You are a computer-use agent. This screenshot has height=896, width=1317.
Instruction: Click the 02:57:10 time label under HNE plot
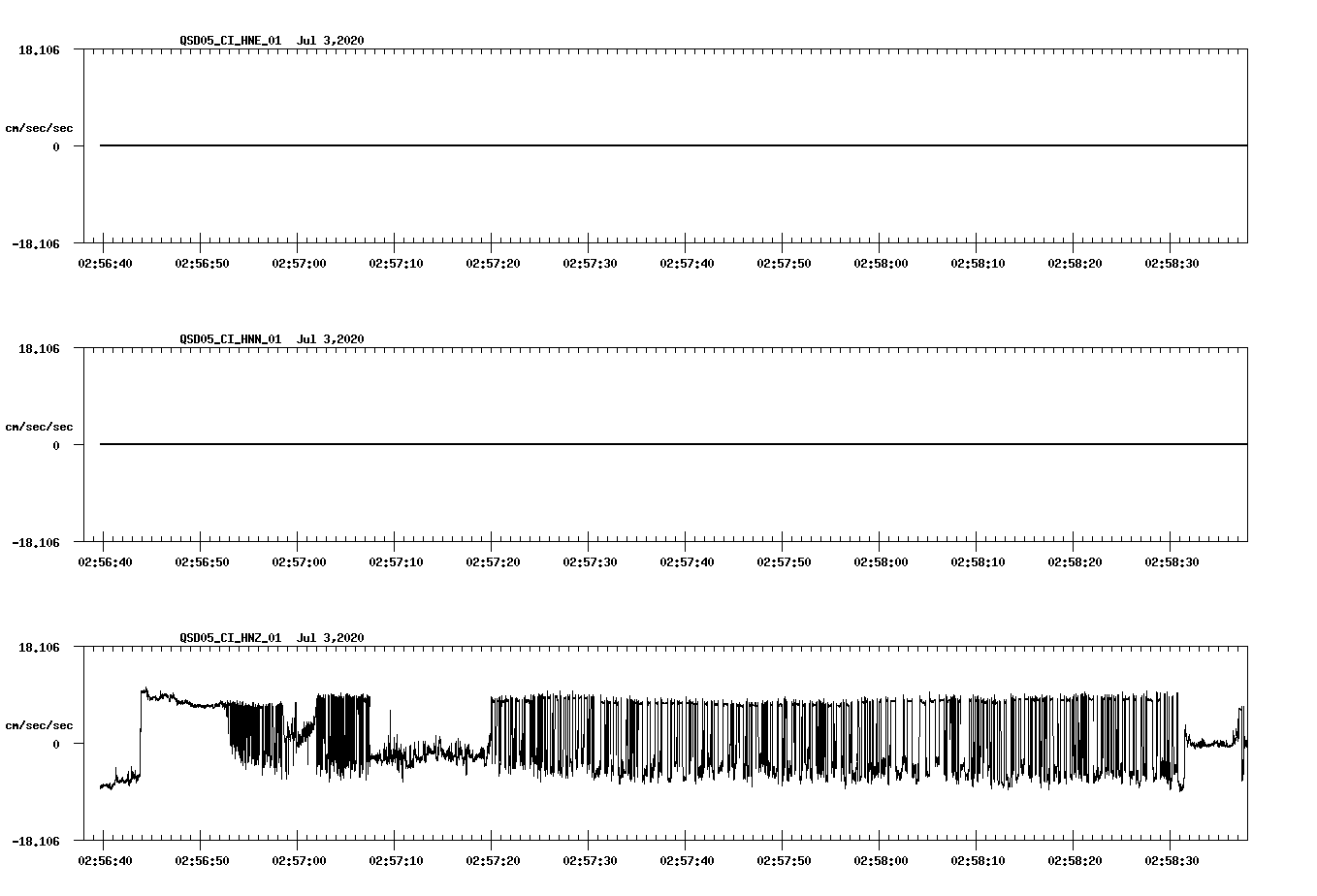[x=396, y=264]
